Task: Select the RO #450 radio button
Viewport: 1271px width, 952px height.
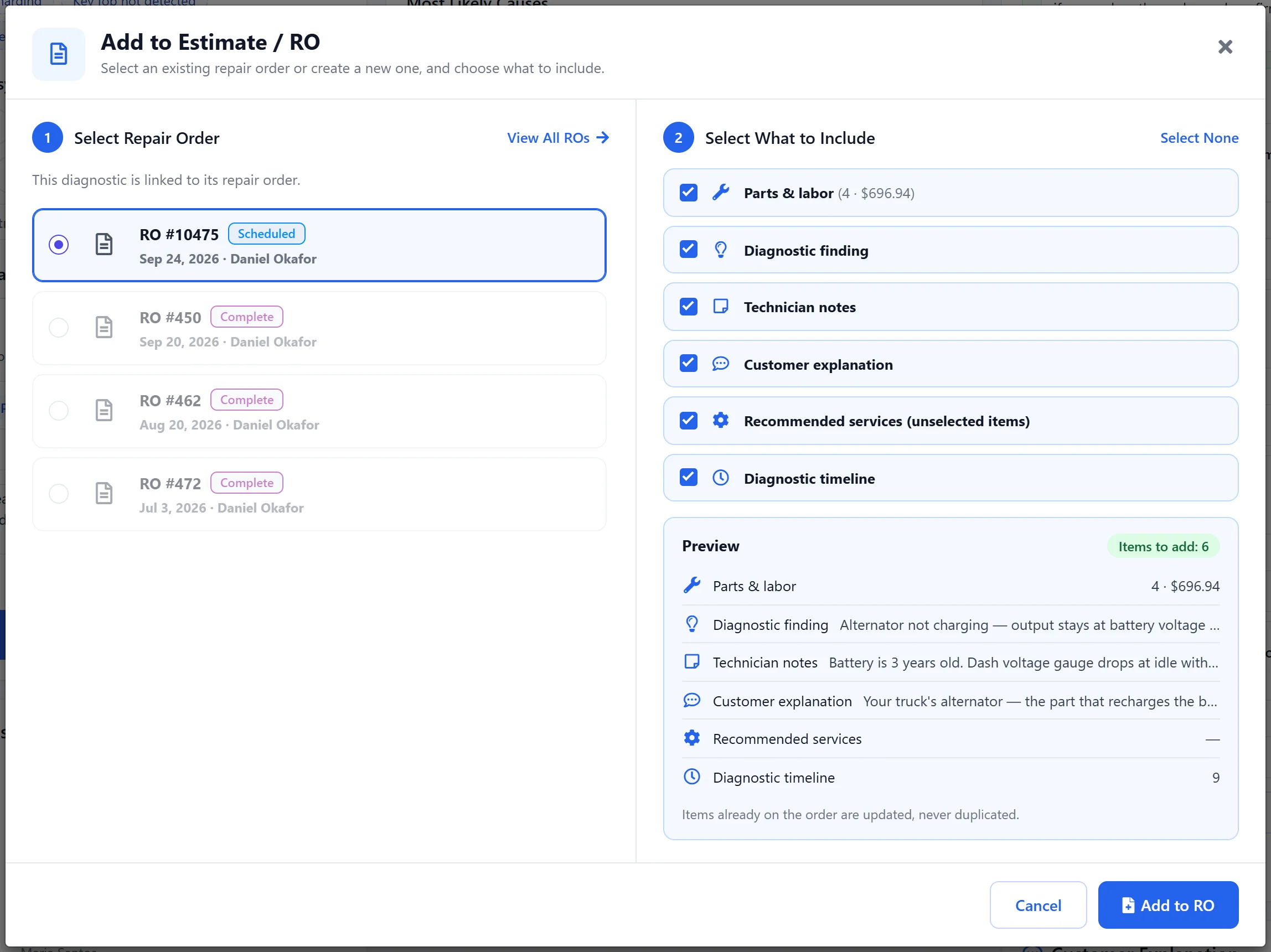Action: tap(59, 327)
